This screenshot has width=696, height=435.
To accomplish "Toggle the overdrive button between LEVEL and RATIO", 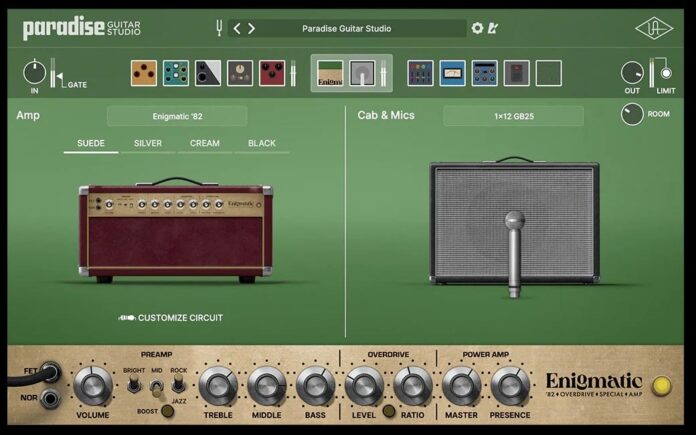I will (x=388, y=411).
